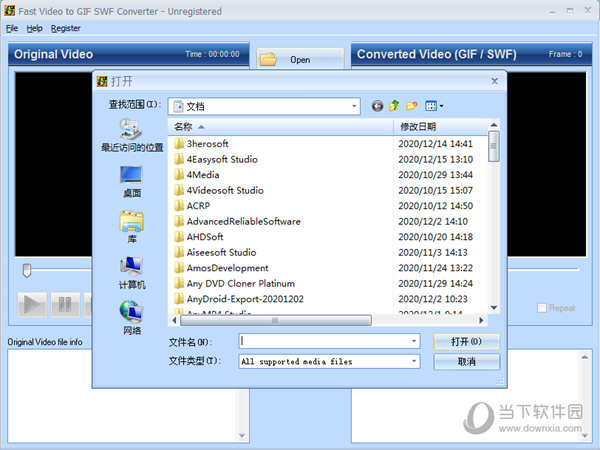Click the file list scroll down arrow
This screenshot has height=450, width=600.
click(494, 308)
